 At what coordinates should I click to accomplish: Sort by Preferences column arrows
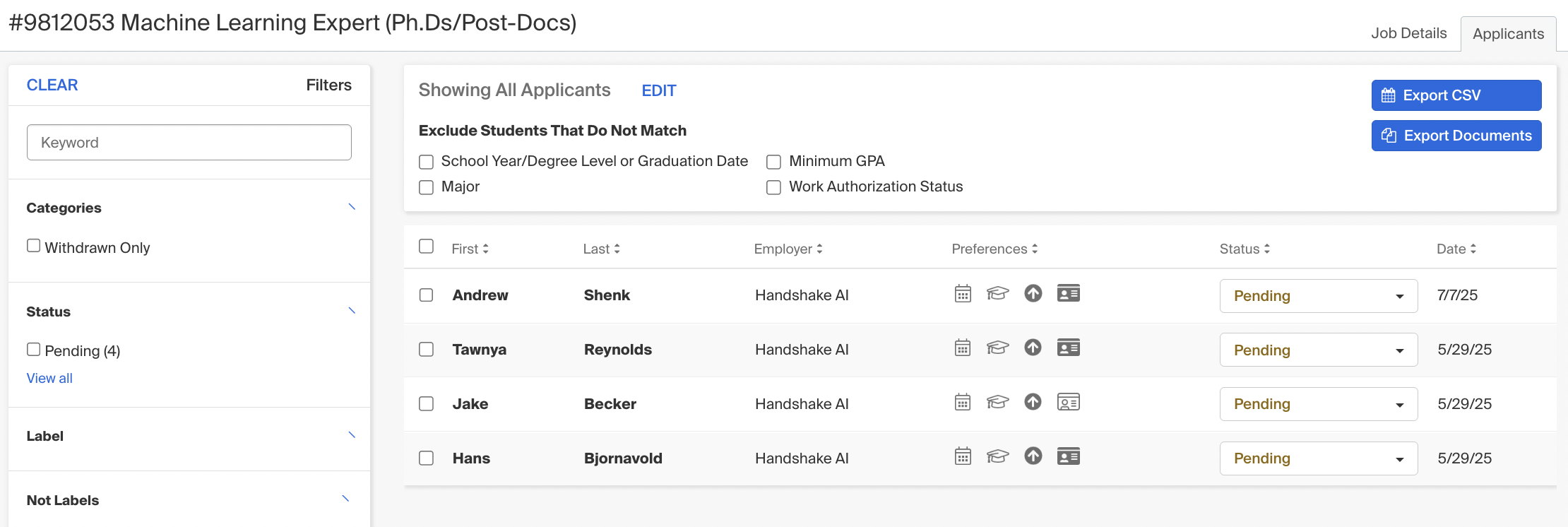1035,249
